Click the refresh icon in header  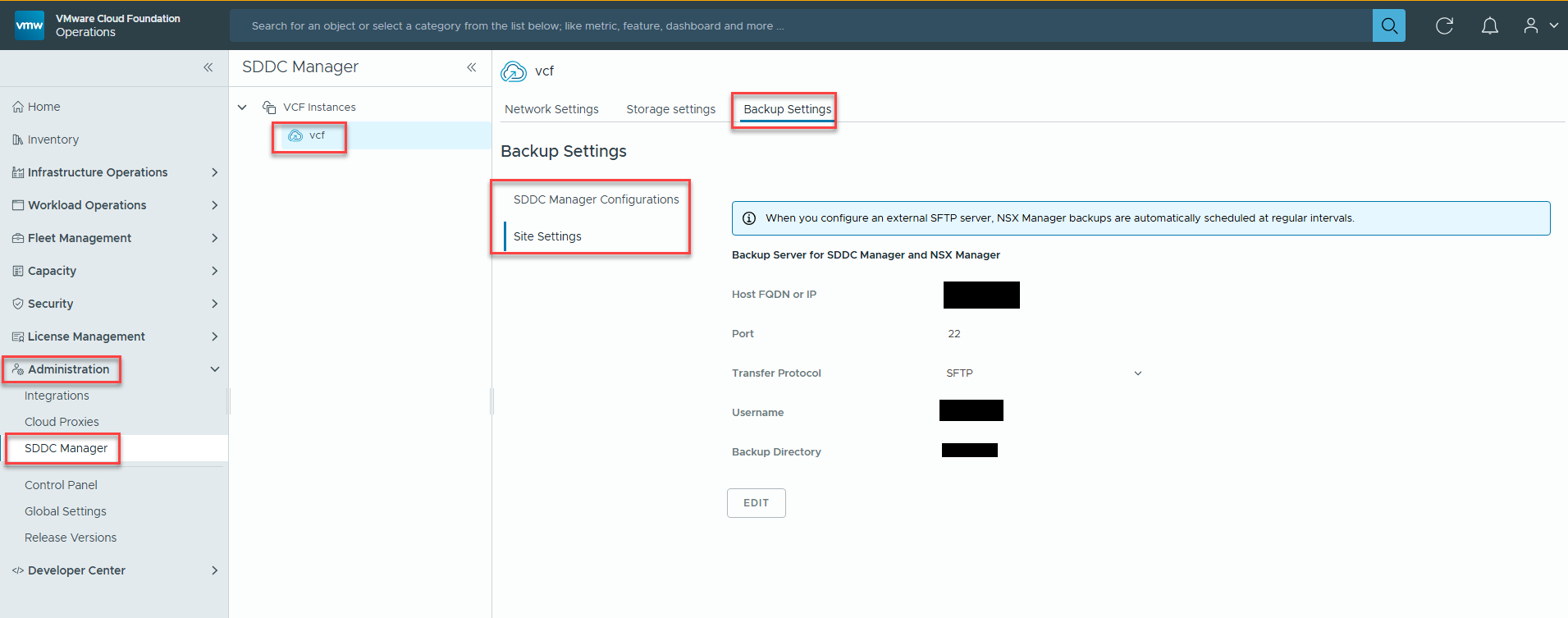tap(1444, 25)
